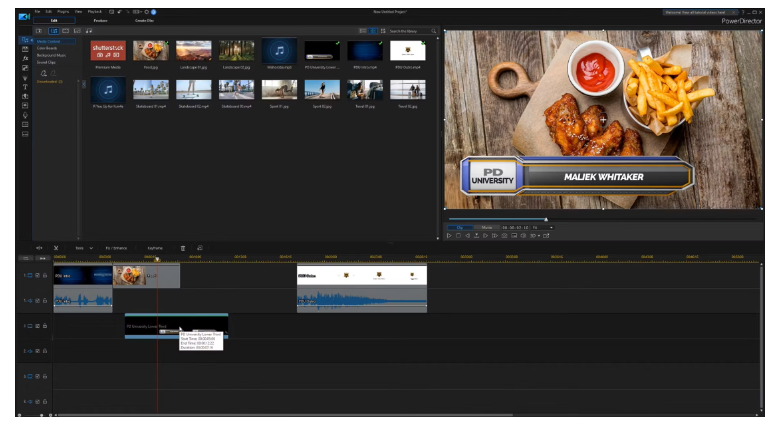The width and height of the screenshot is (775, 426).
Task: Click the snapshot camera icon under preview
Action: 505,236
